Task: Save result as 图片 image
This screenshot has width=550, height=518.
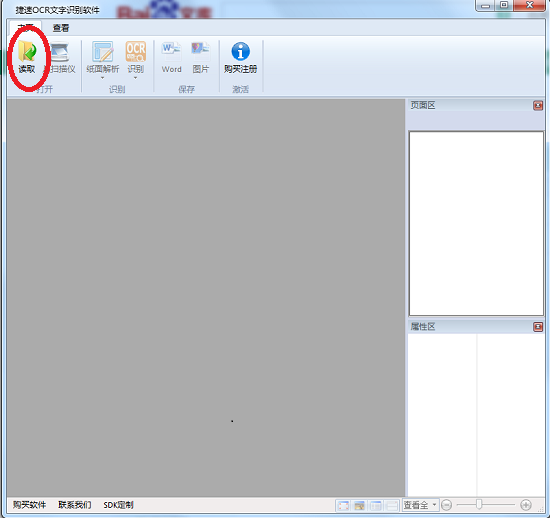Action: [201, 57]
